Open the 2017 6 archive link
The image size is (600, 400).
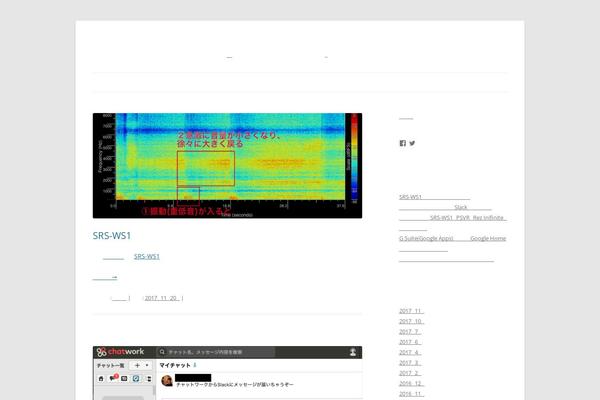click(410, 342)
